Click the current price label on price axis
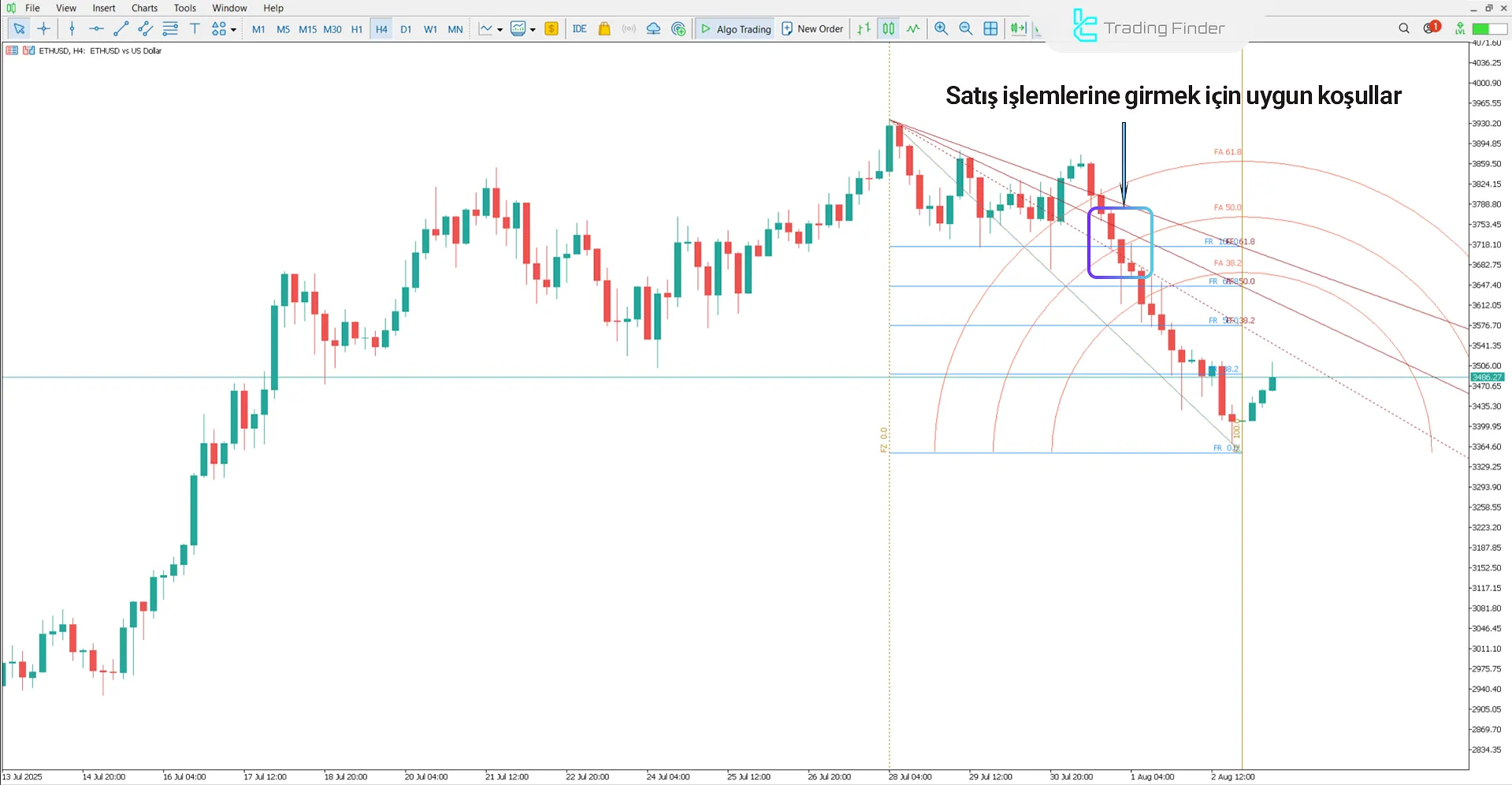Image resolution: width=1512 pixels, height=785 pixels. point(1487,377)
